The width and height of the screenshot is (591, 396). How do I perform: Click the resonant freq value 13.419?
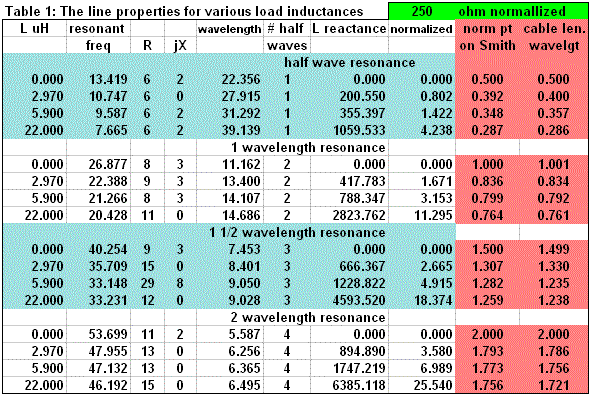pyautogui.click(x=108, y=80)
